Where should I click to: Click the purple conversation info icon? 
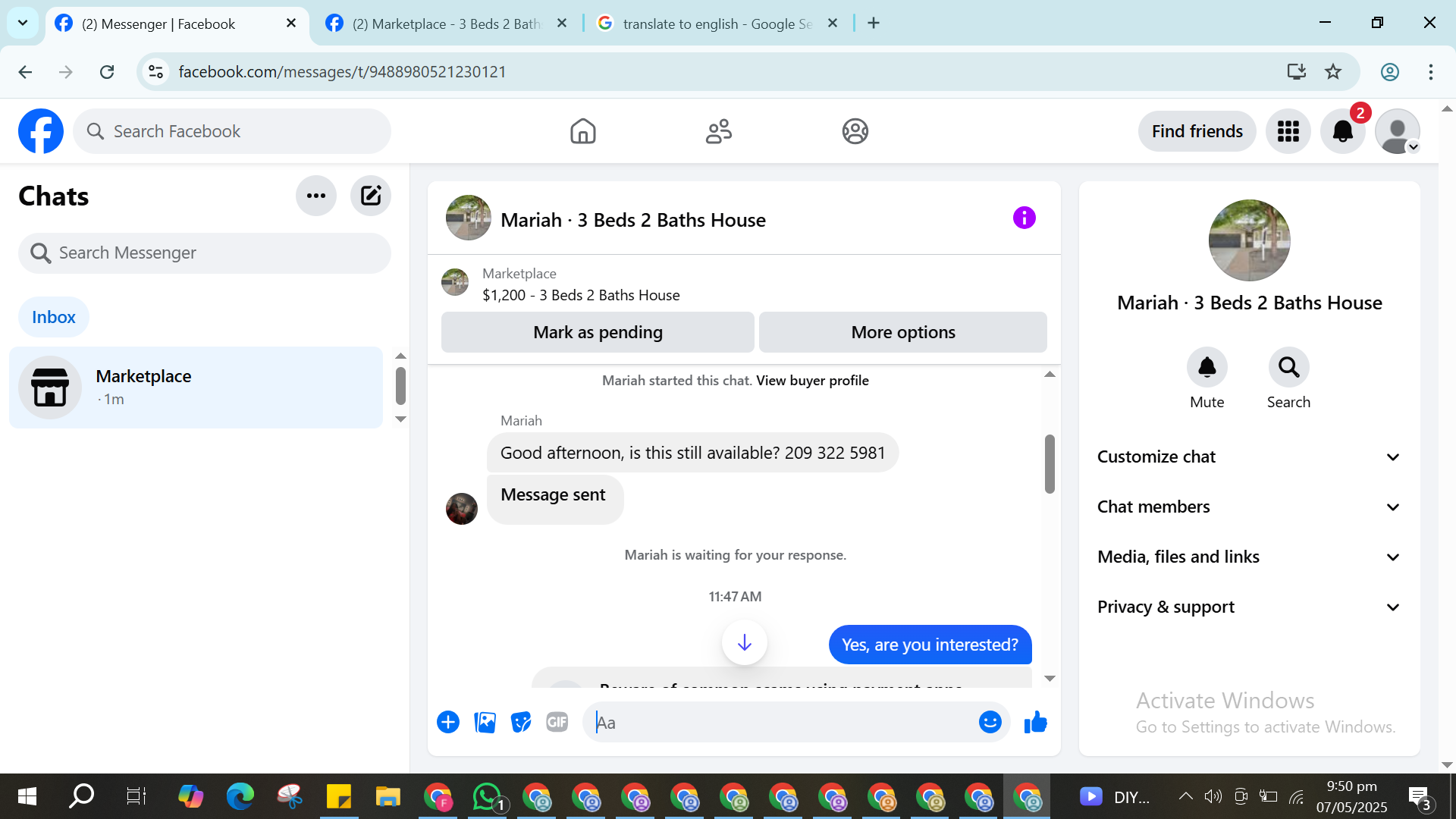pyautogui.click(x=1024, y=218)
